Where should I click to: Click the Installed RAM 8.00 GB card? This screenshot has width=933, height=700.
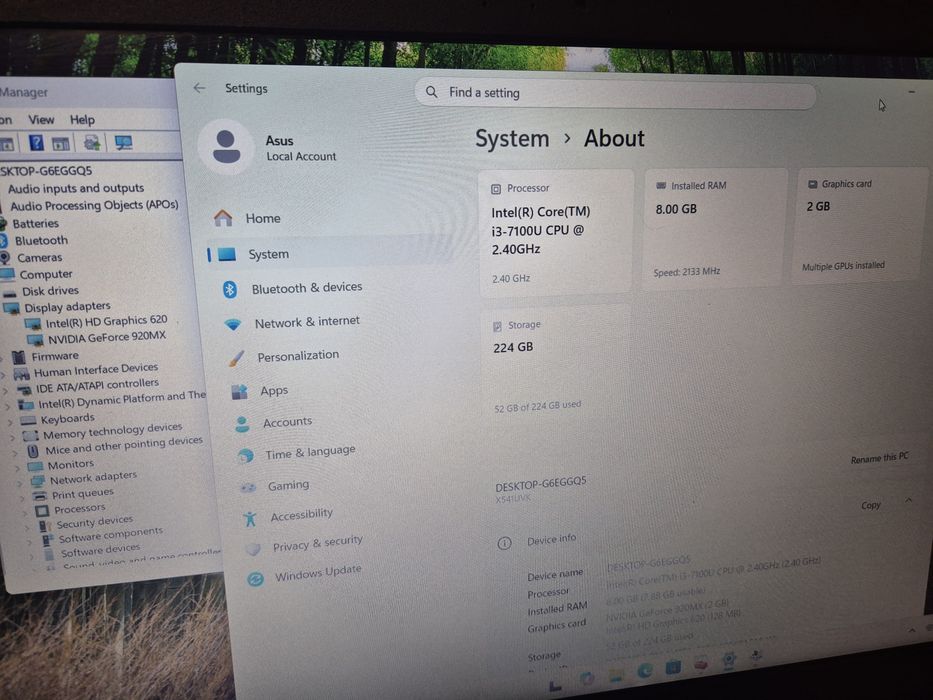coord(715,229)
